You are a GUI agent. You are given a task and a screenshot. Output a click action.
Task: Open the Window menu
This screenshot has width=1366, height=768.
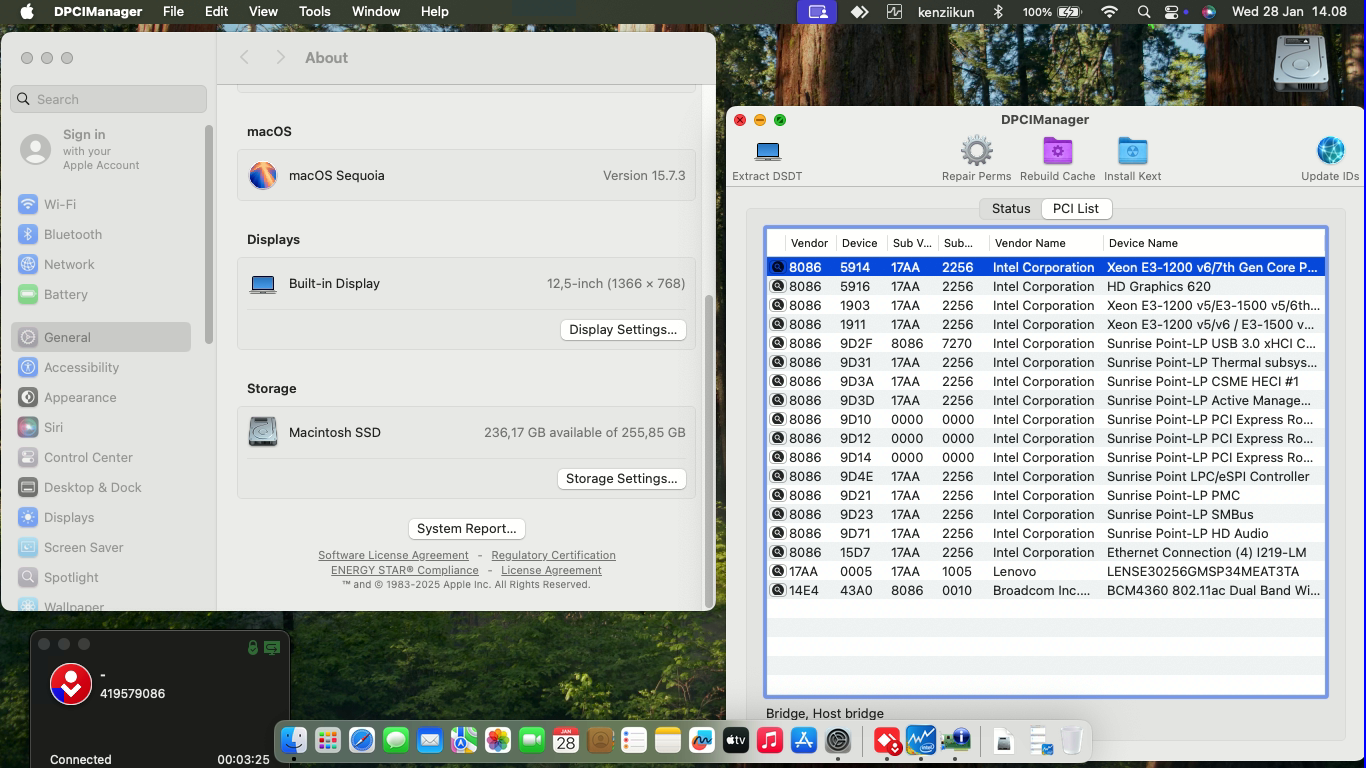(376, 12)
